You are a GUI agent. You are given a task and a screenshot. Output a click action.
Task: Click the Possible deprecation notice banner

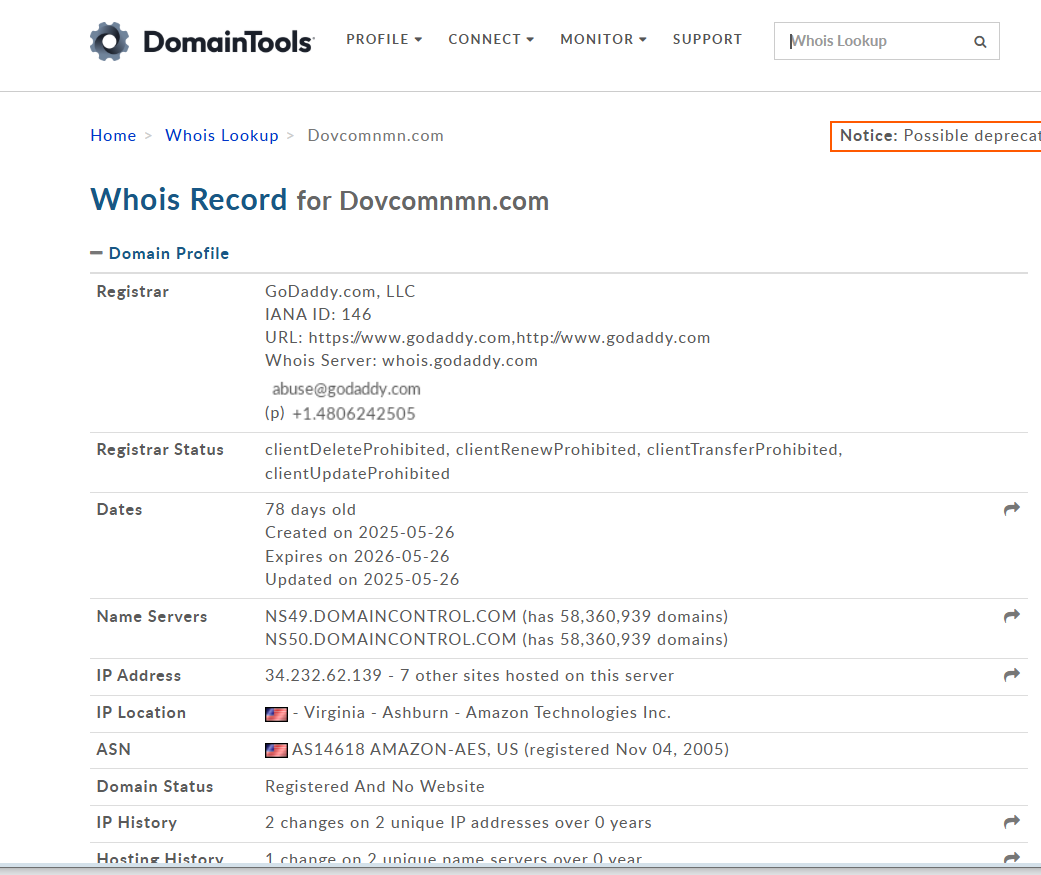[x=935, y=136]
